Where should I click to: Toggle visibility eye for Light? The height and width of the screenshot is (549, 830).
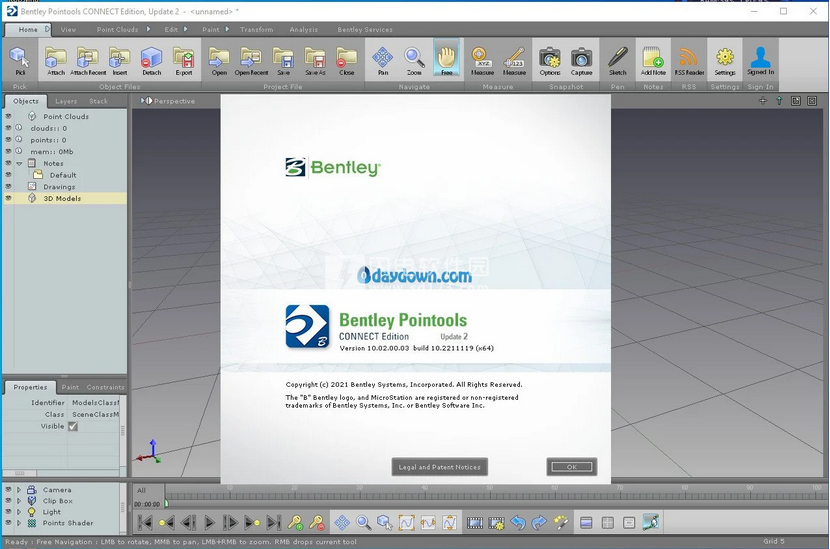[x=8, y=512]
